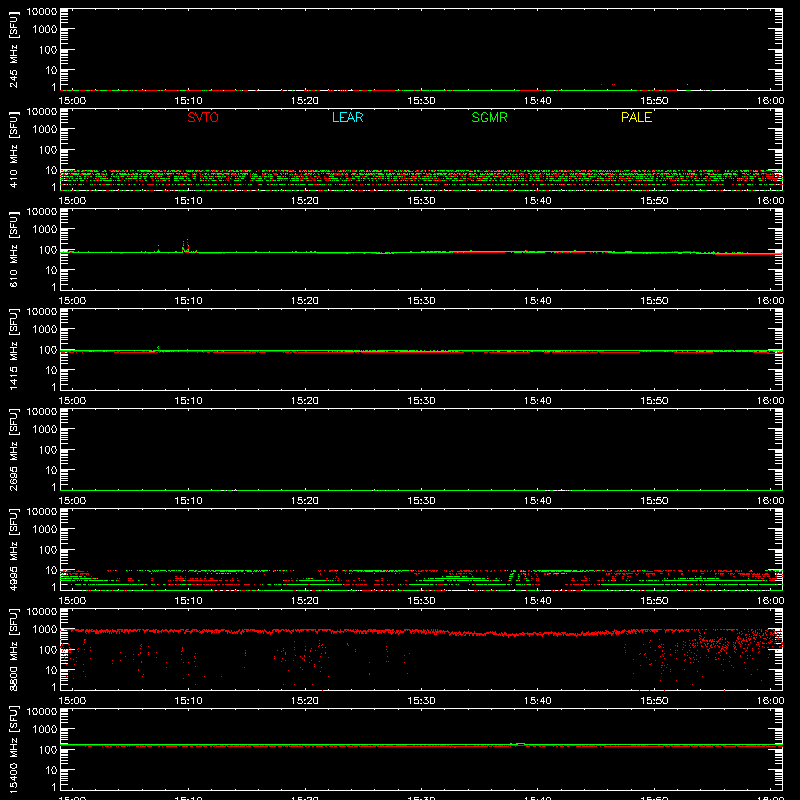
Task: Select the 2695 MHz [SFU] axis title
Action: [13, 449]
